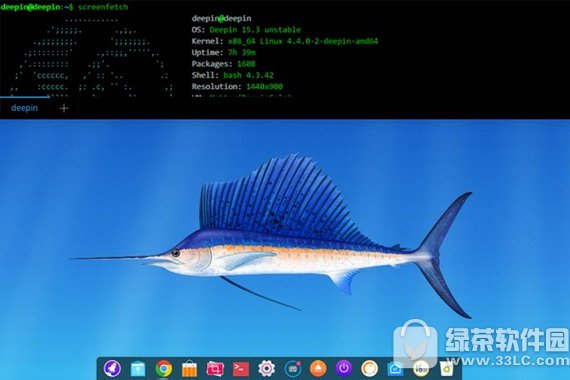The height and width of the screenshot is (380, 570).
Task: Open the blue system monitor icon
Action: click(x=395, y=369)
